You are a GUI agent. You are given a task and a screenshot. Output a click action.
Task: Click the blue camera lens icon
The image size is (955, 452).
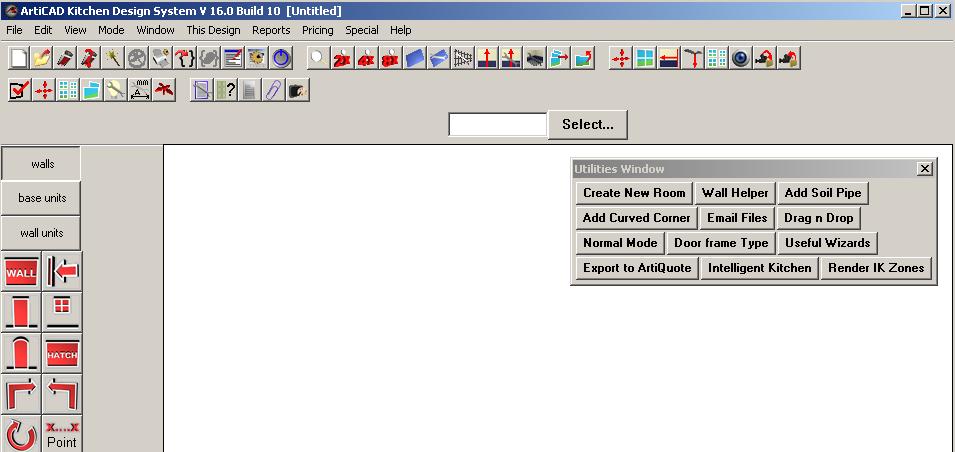pos(741,58)
